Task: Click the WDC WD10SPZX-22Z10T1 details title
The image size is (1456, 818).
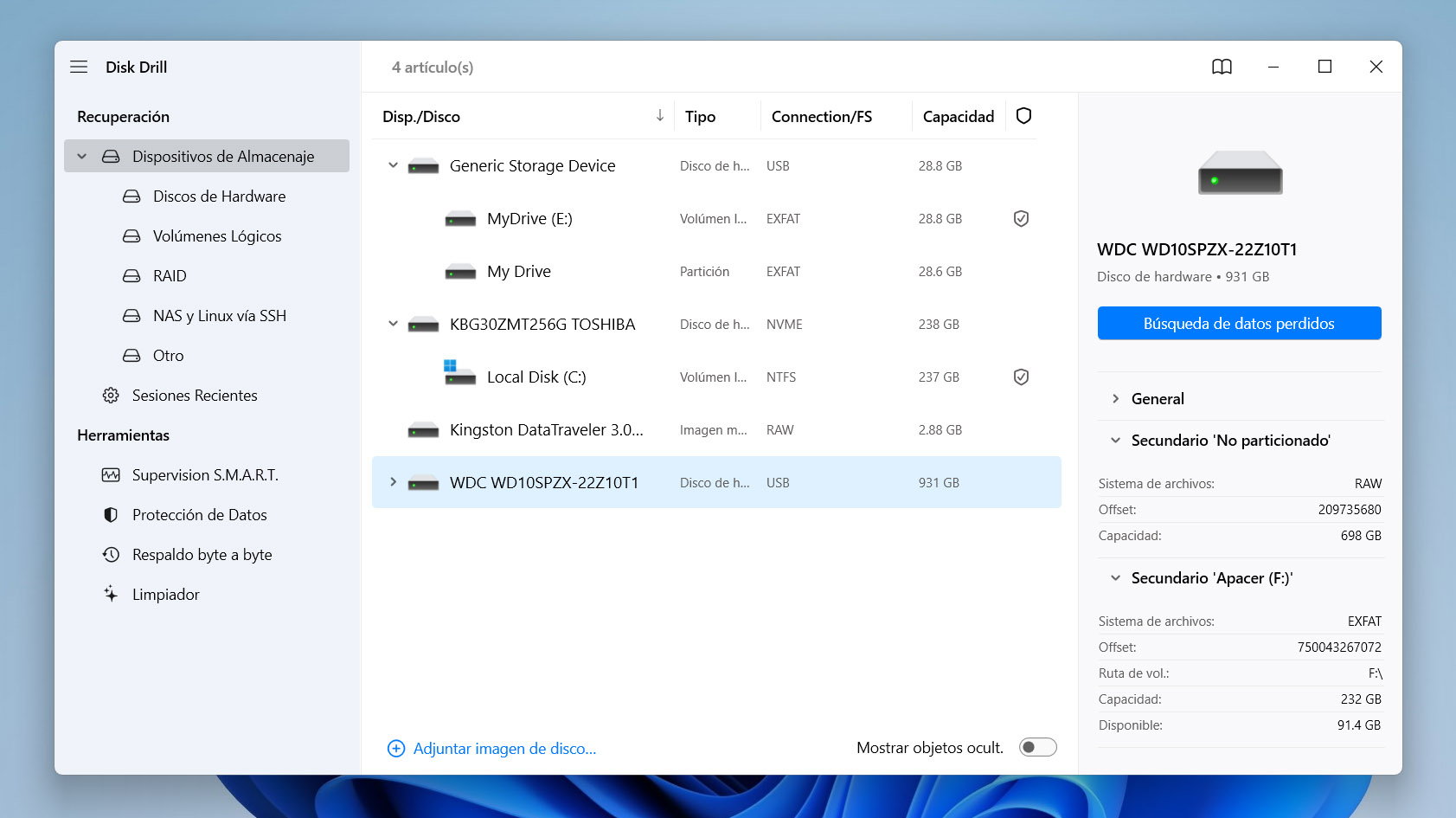Action: tap(1197, 249)
